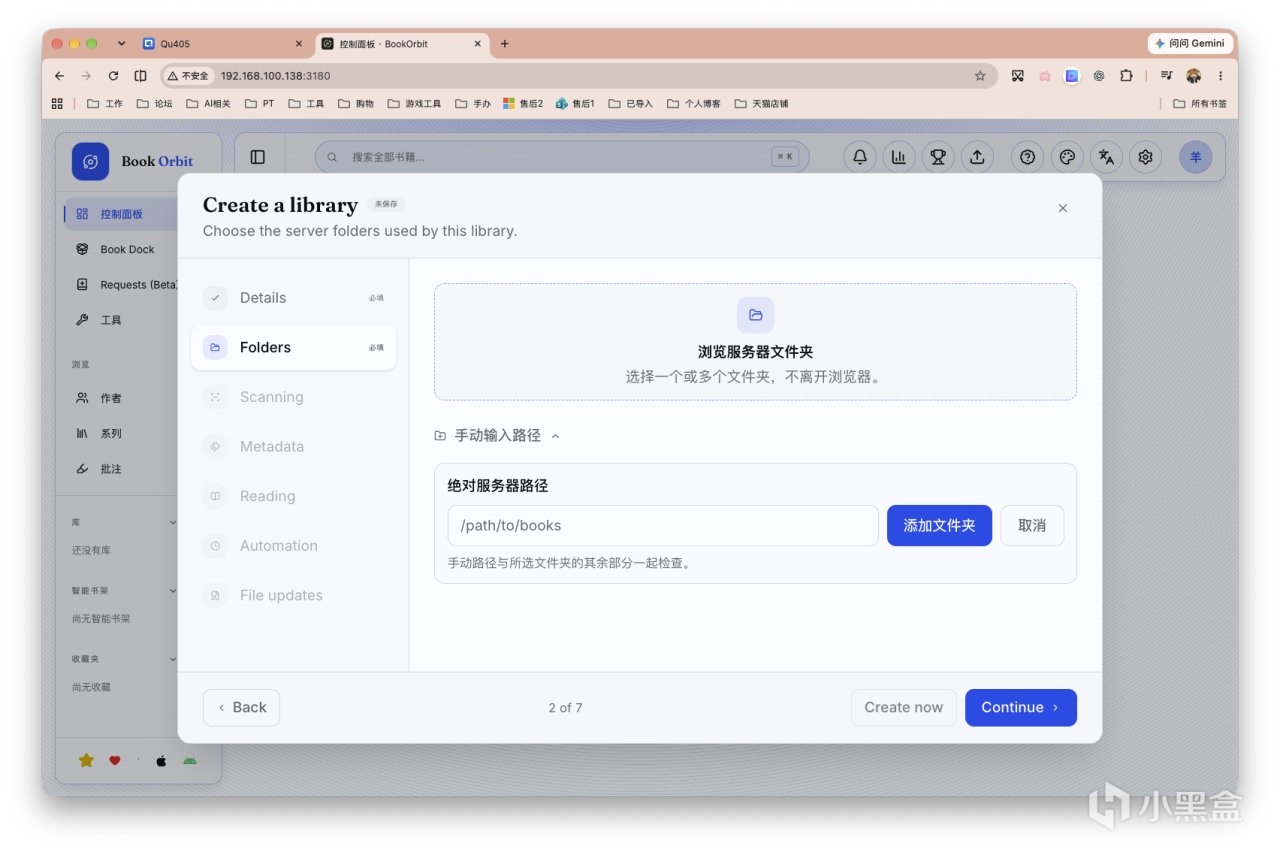The image size is (1280, 852).
Task: Open Book Dock in sidebar
Action: pyautogui.click(x=119, y=249)
